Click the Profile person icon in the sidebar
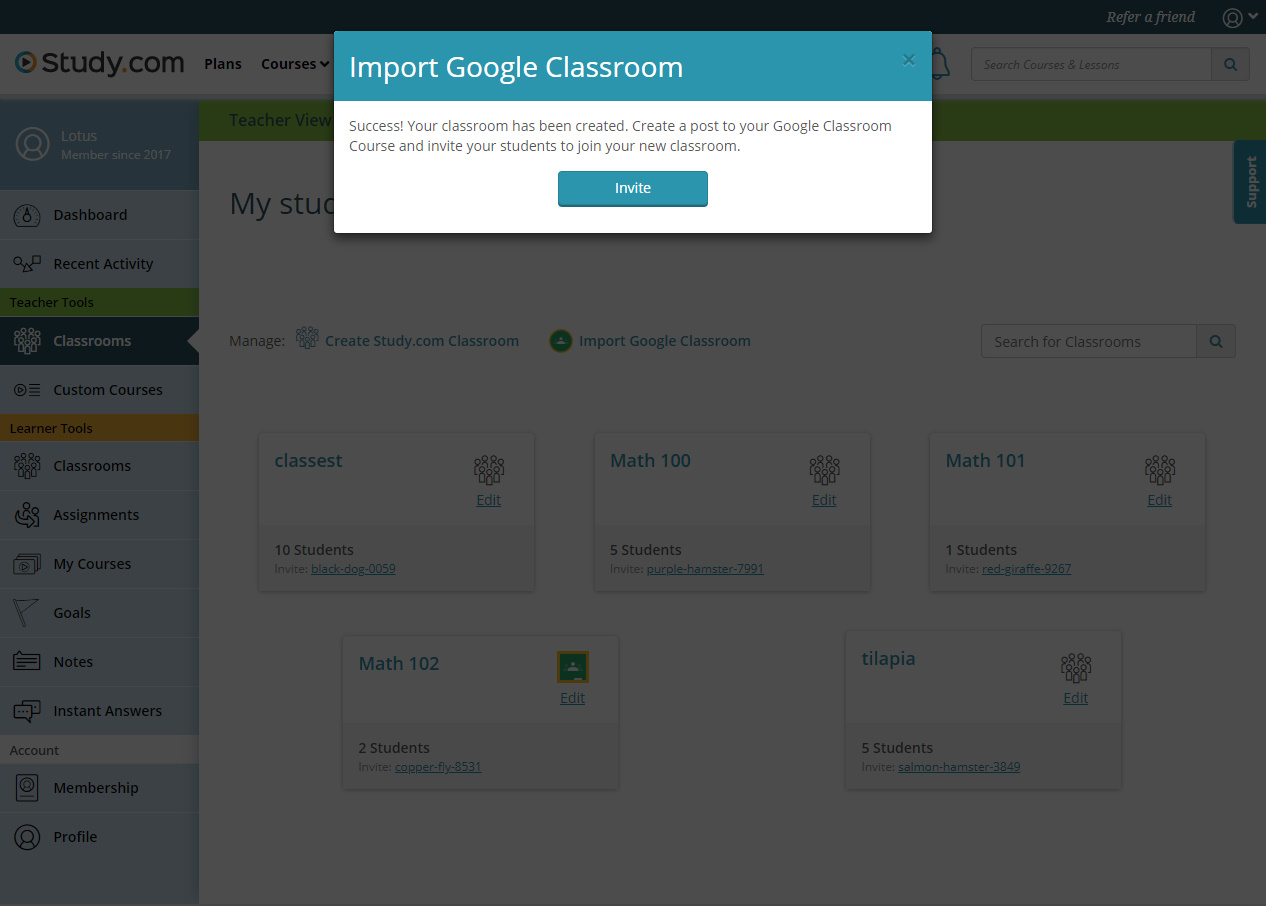Image resolution: width=1266 pixels, height=906 pixels. coord(27,837)
